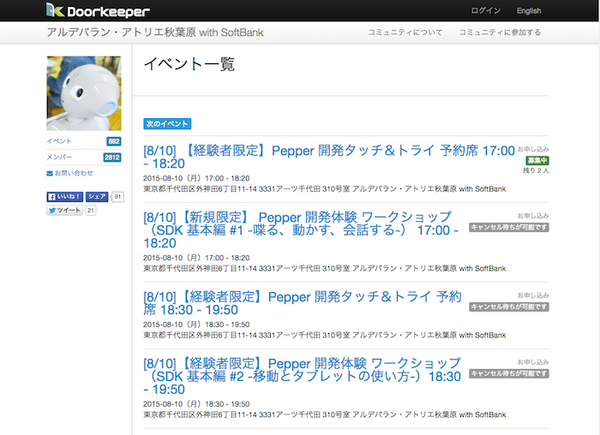Switch language to English

point(528,10)
